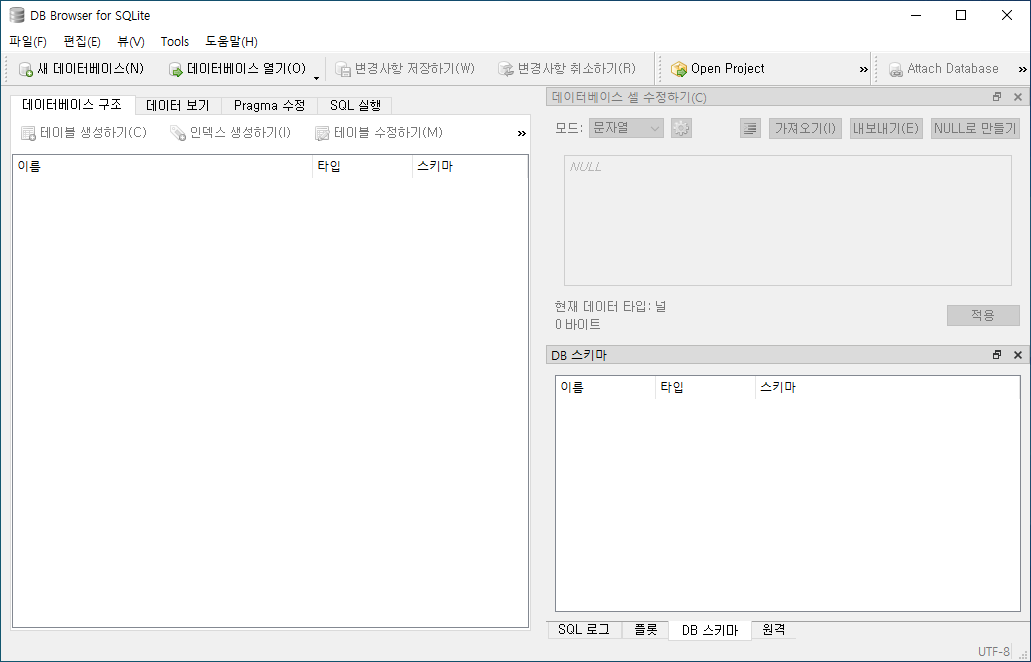Viewport: 1031px width, 662px height.
Task: Click the 가져오기(I) import button
Action: click(805, 128)
